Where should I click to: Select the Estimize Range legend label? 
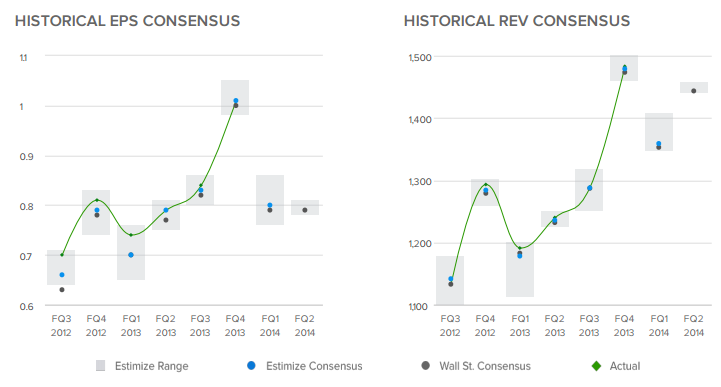(152, 366)
